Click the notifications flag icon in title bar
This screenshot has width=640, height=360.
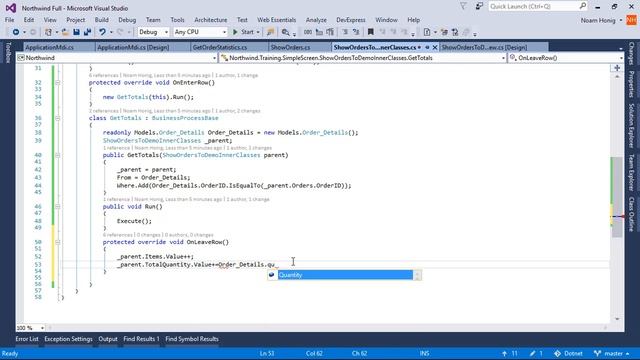(x=463, y=7)
